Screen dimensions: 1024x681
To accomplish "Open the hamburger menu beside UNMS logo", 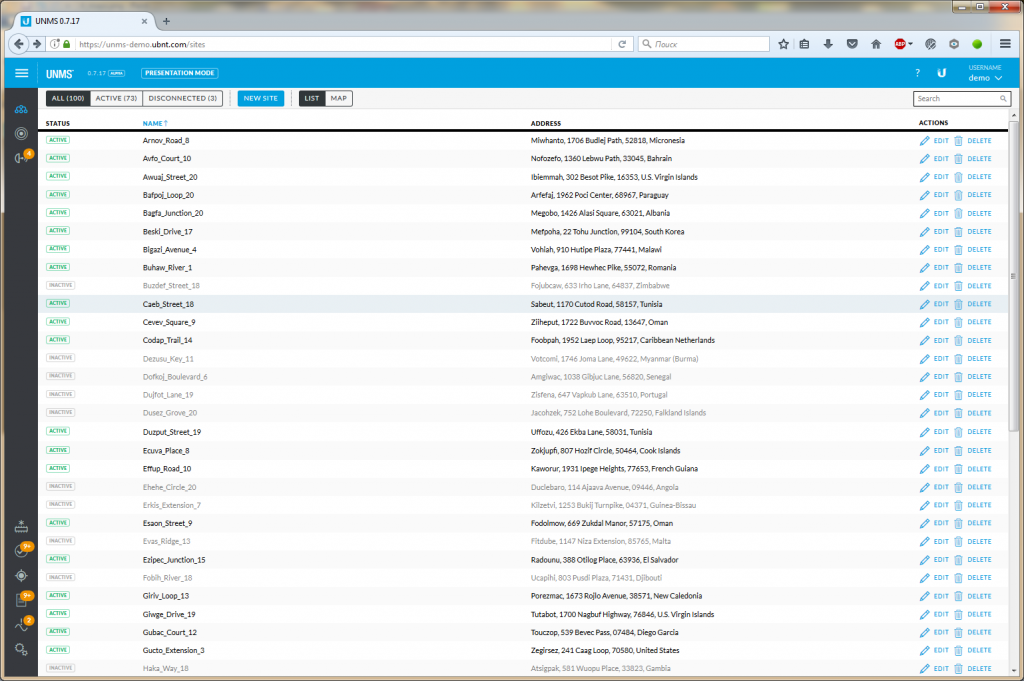I will (x=21, y=73).
